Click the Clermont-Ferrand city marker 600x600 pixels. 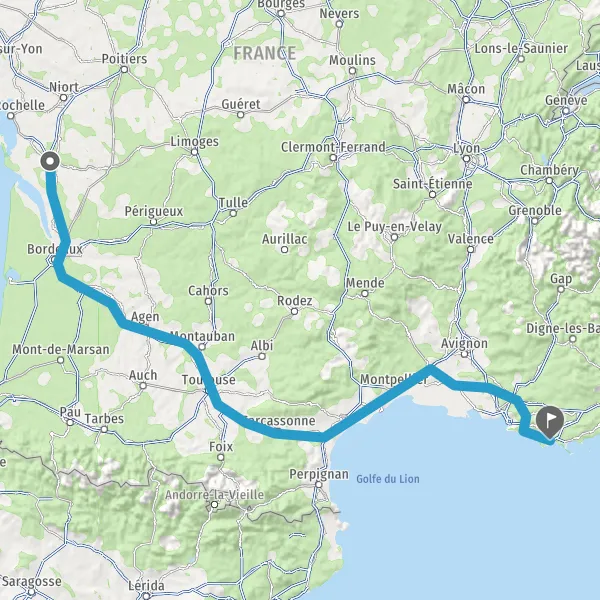click(x=333, y=158)
